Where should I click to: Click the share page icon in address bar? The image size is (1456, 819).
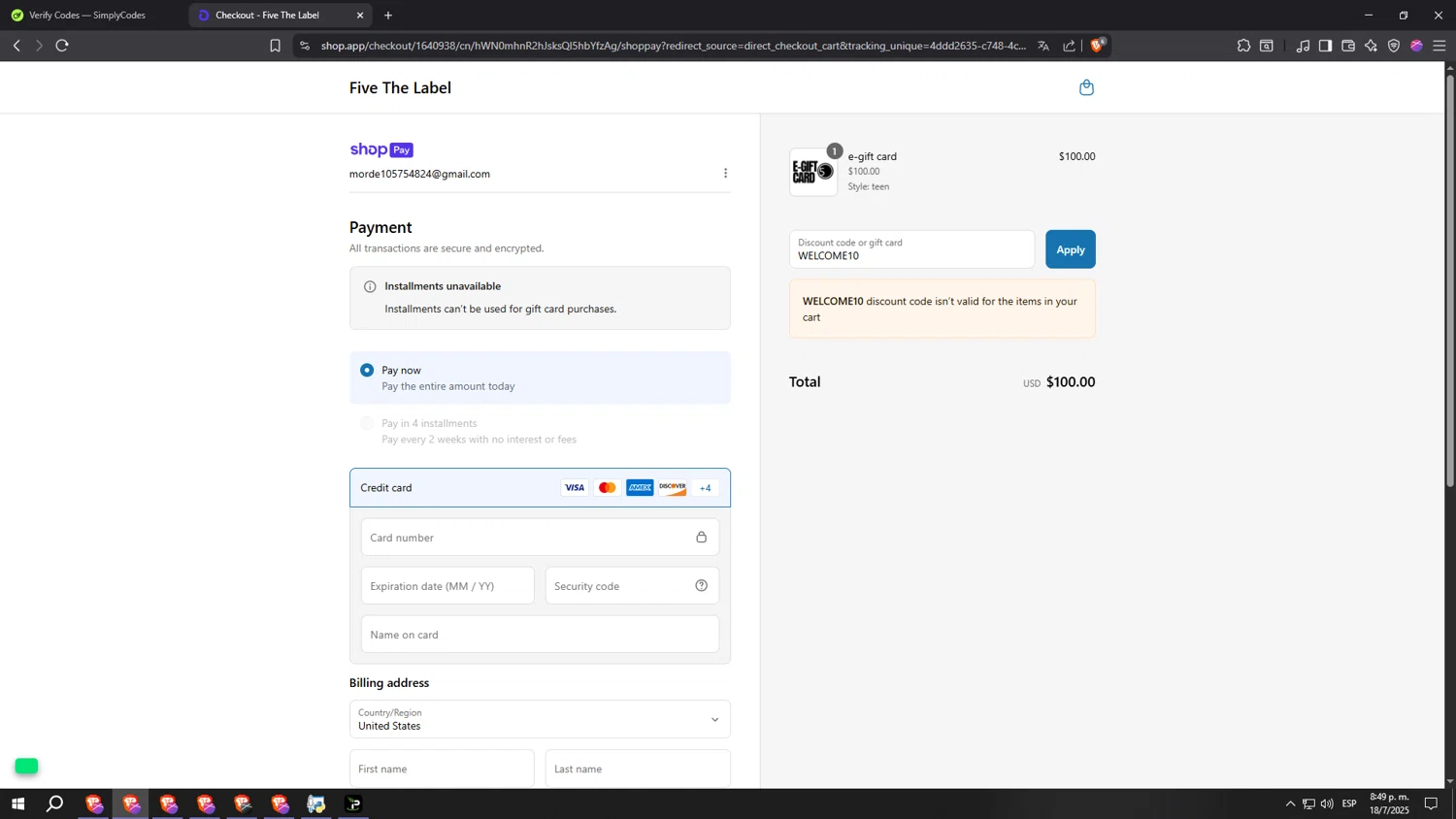[x=1069, y=46]
